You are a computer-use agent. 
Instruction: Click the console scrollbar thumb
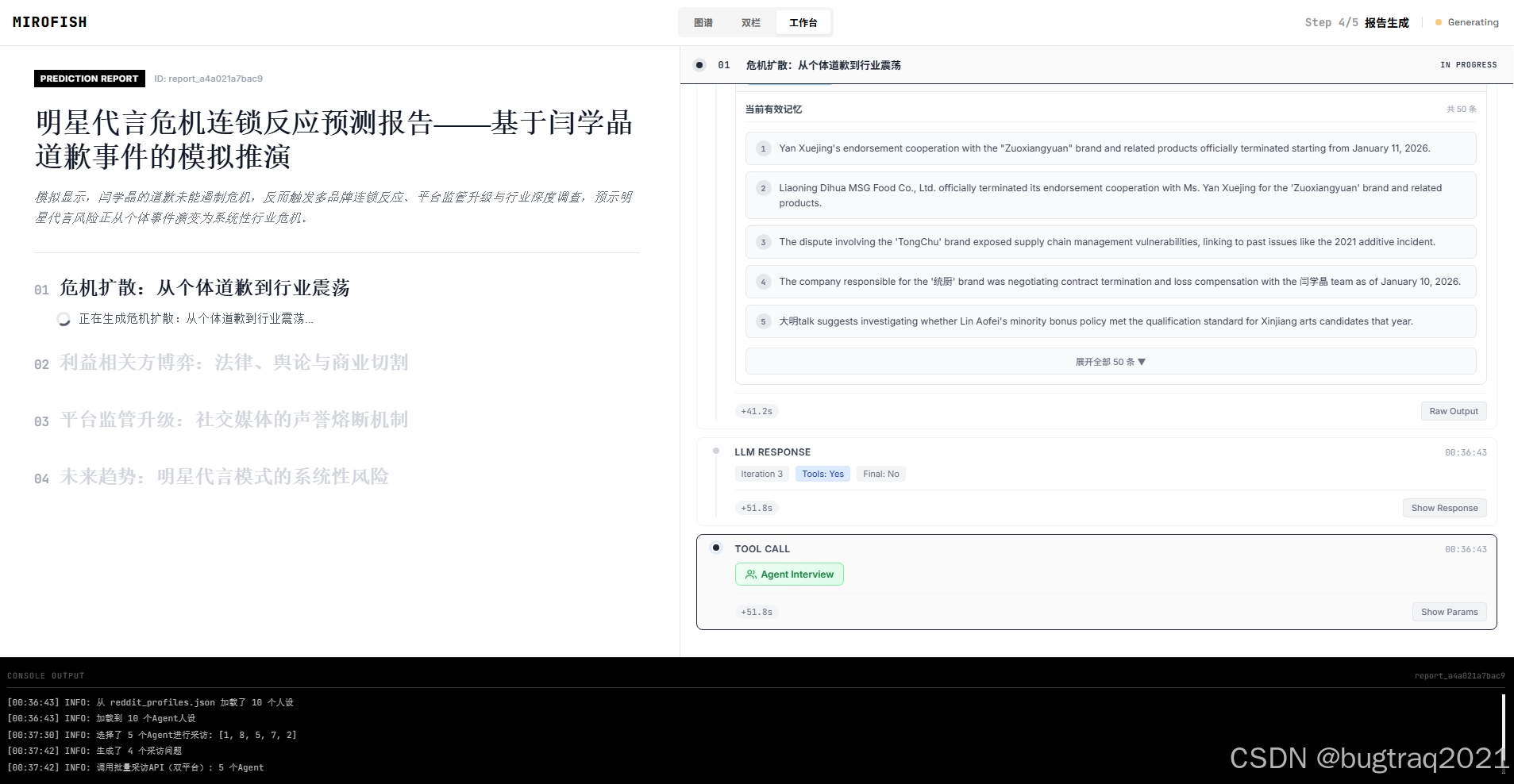1504,733
